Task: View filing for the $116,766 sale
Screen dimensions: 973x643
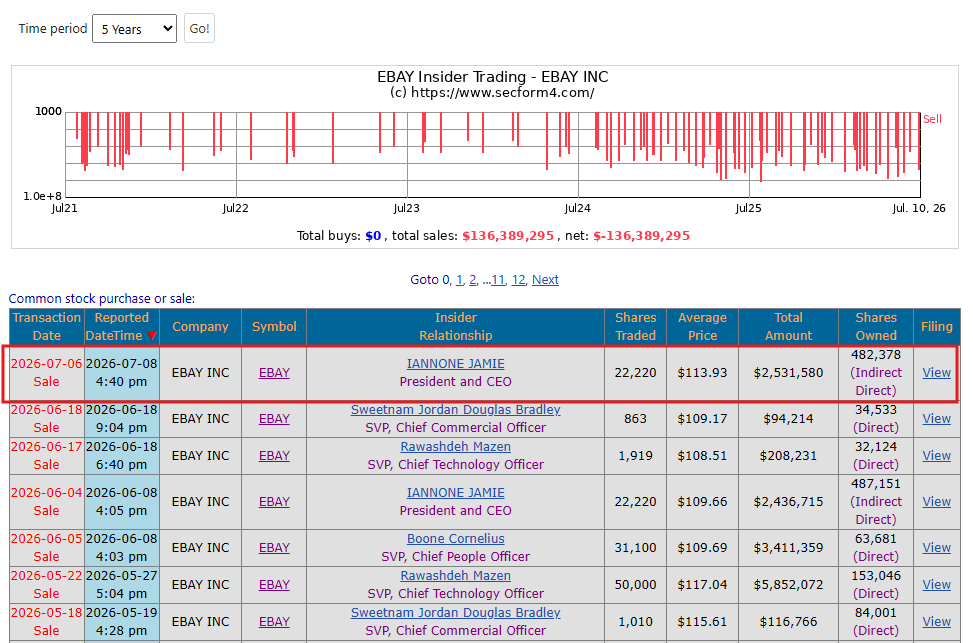Action: pyautogui.click(x=936, y=621)
